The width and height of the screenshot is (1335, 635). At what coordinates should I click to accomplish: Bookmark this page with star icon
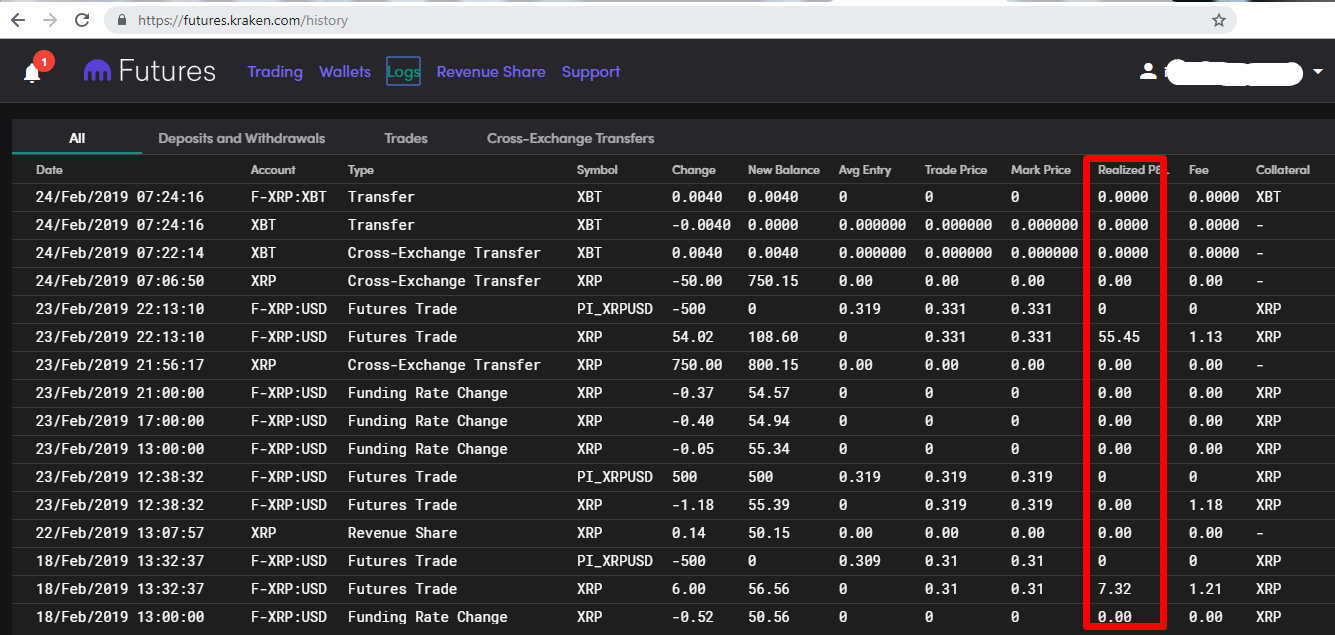[x=1218, y=20]
